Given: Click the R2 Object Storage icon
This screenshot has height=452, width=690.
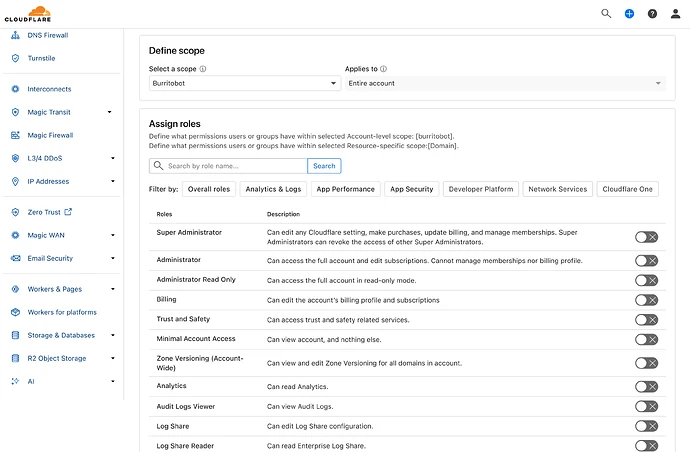Looking at the screenshot, I should (15, 358).
